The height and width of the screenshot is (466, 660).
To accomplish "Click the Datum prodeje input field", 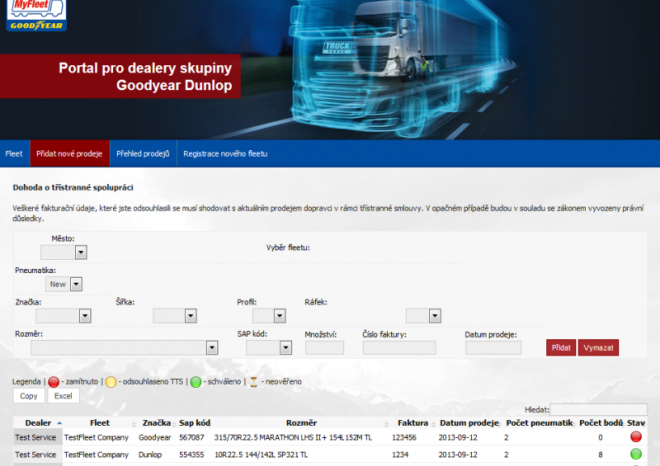I will click(493, 348).
